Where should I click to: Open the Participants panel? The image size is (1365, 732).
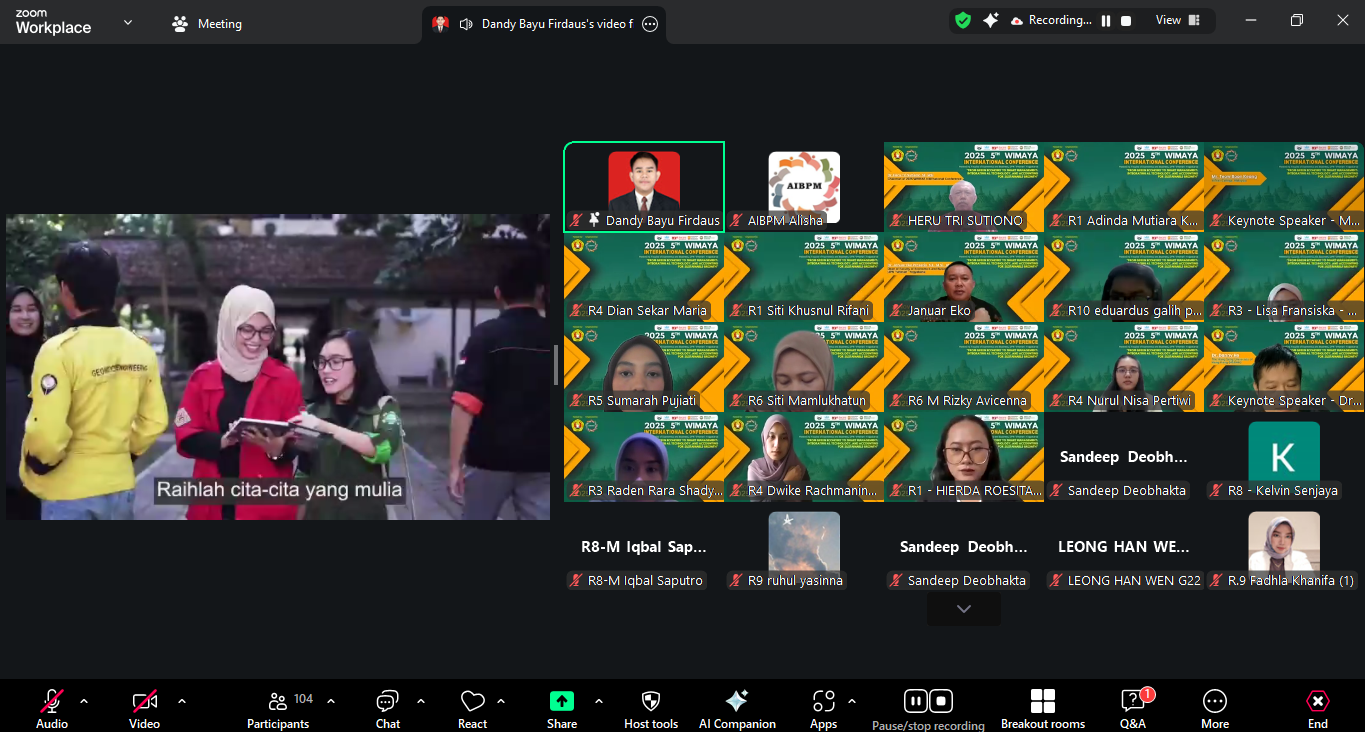pos(278,708)
